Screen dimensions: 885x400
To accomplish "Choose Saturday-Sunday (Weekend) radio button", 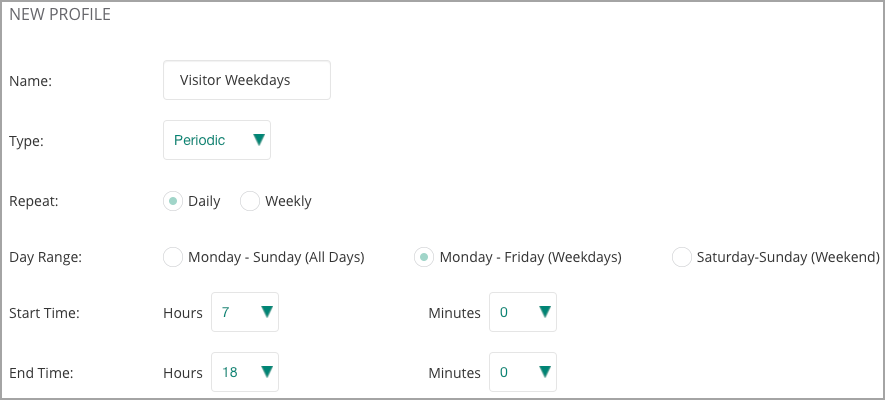I will pos(682,257).
